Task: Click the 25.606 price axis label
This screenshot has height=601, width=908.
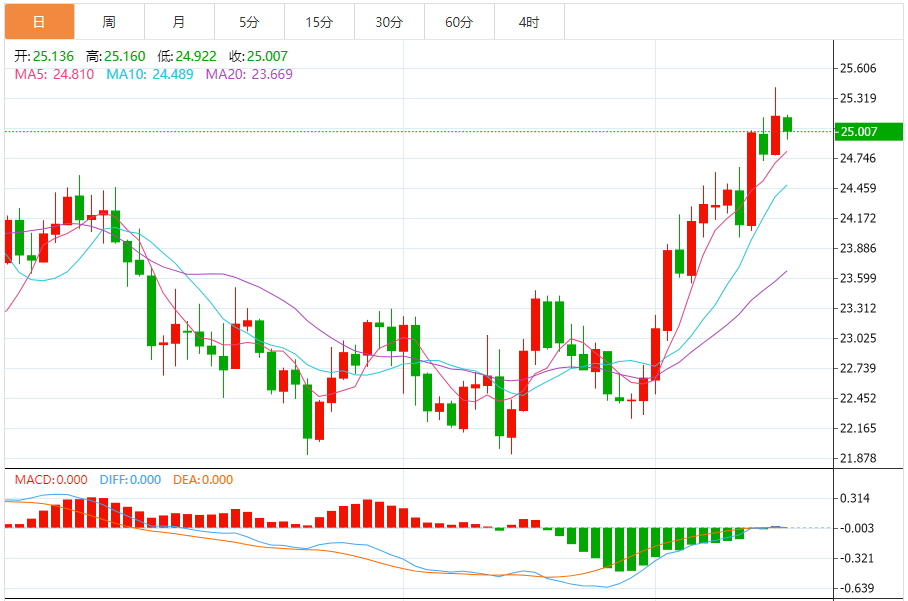Action: click(x=858, y=68)
